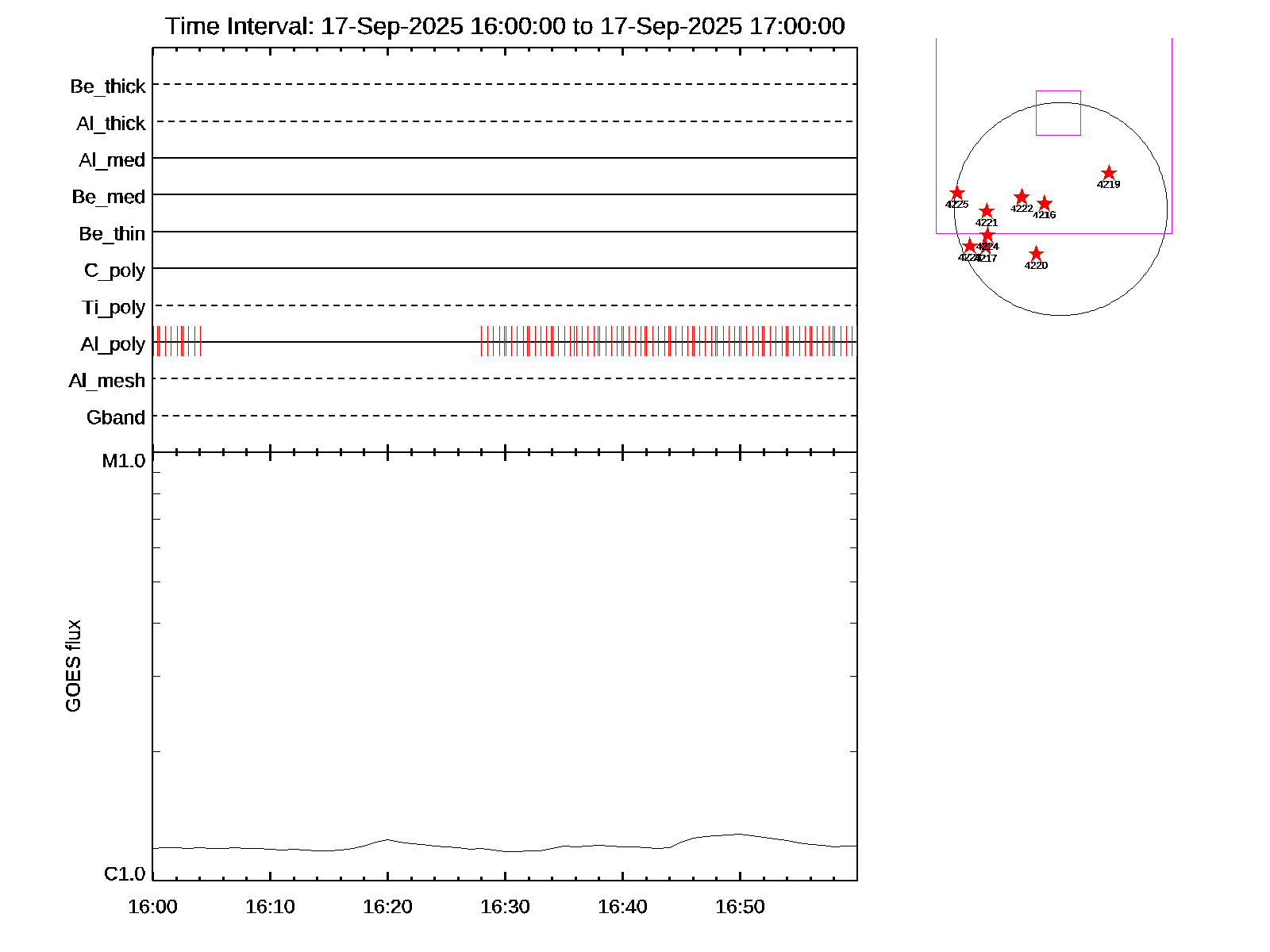Click the 16:20 time axis label

(x=387, y=907)
